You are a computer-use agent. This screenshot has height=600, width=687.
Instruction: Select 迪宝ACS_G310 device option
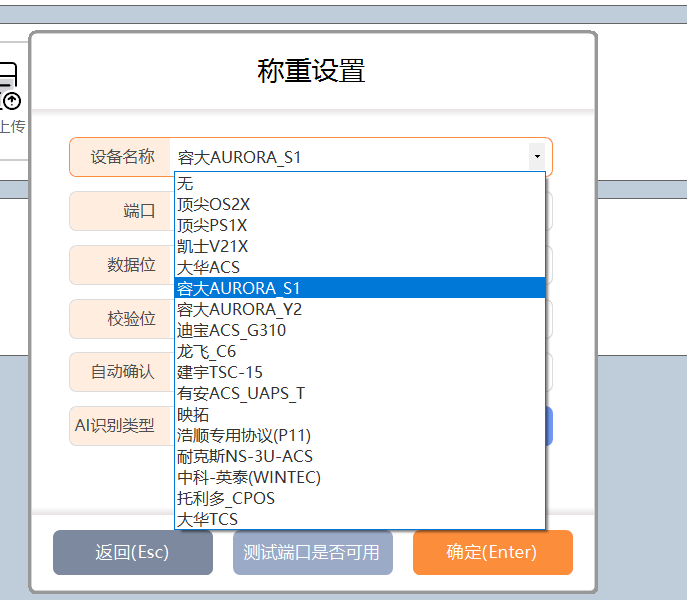(x=360, y=330)
